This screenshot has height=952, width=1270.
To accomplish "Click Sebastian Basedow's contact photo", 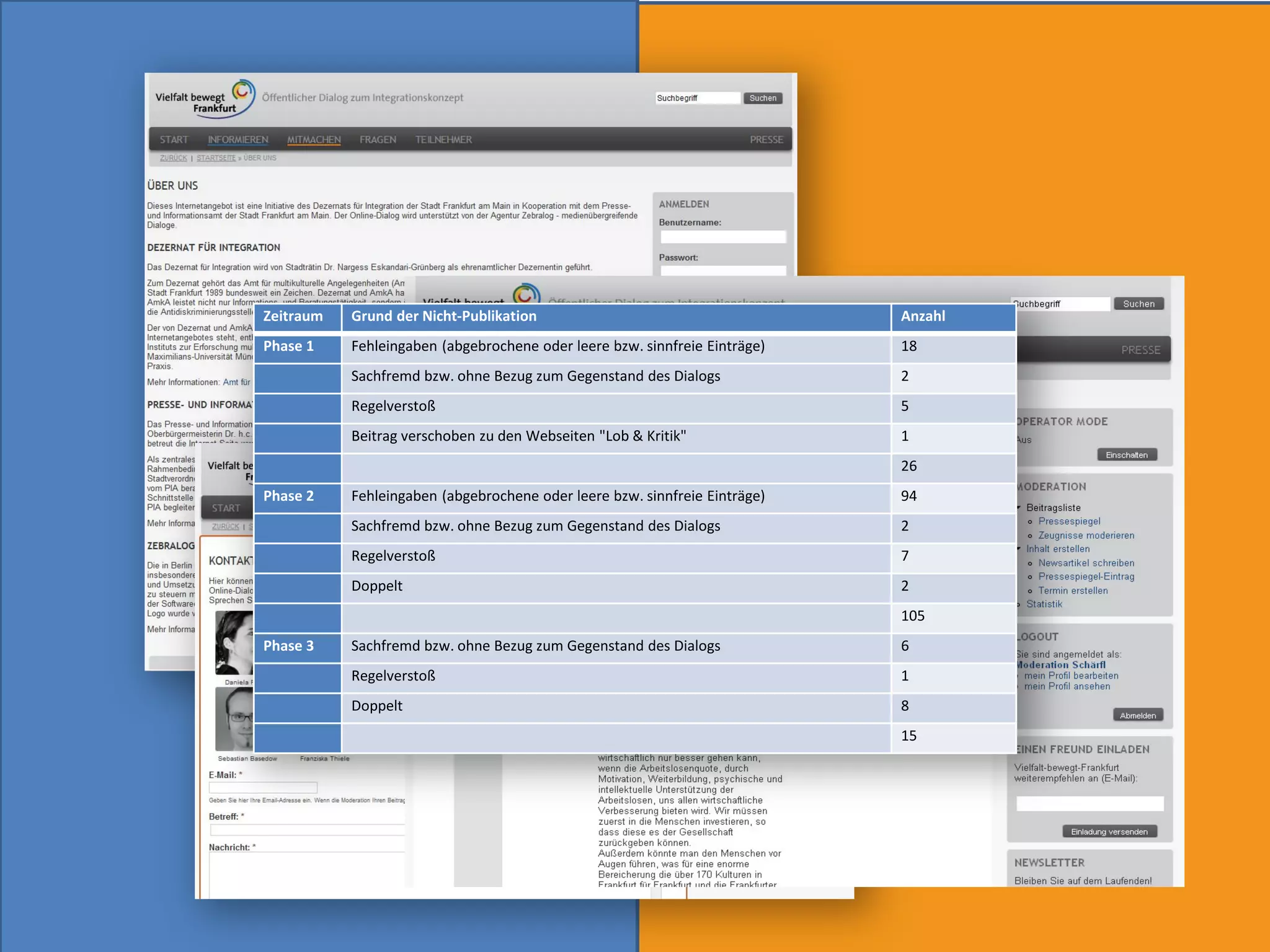I will click(x=234, y=719).
